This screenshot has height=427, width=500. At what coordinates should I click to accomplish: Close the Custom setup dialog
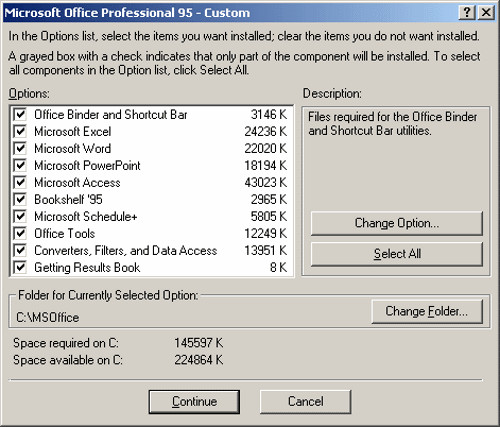[x=486, y=13]
